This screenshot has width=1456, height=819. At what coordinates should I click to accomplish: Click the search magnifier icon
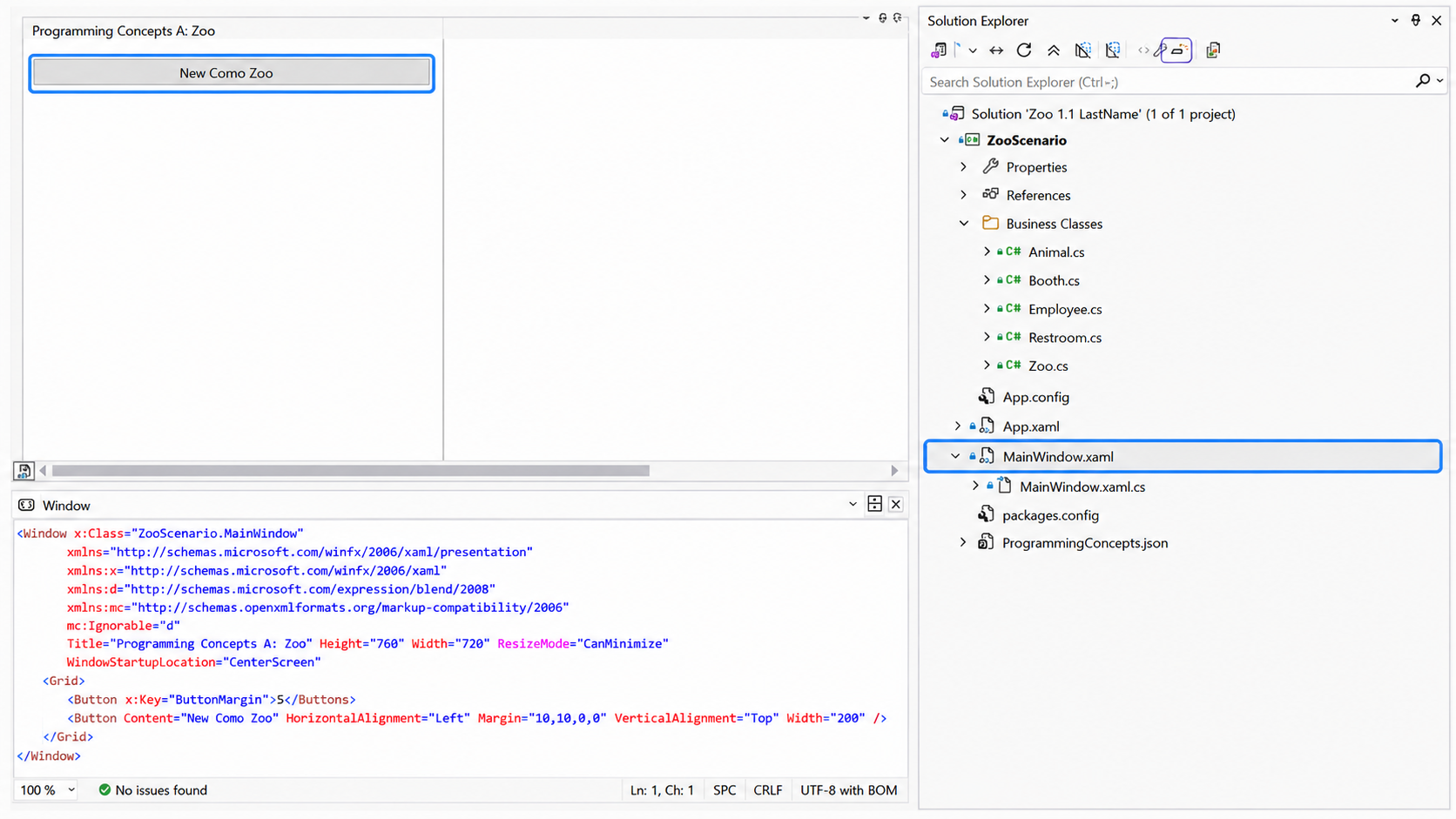1423,81
